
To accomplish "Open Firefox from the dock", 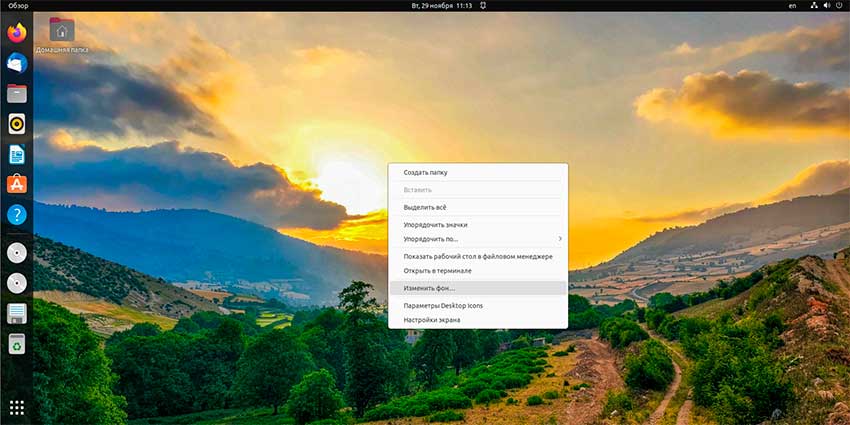I will click(16, 33).
